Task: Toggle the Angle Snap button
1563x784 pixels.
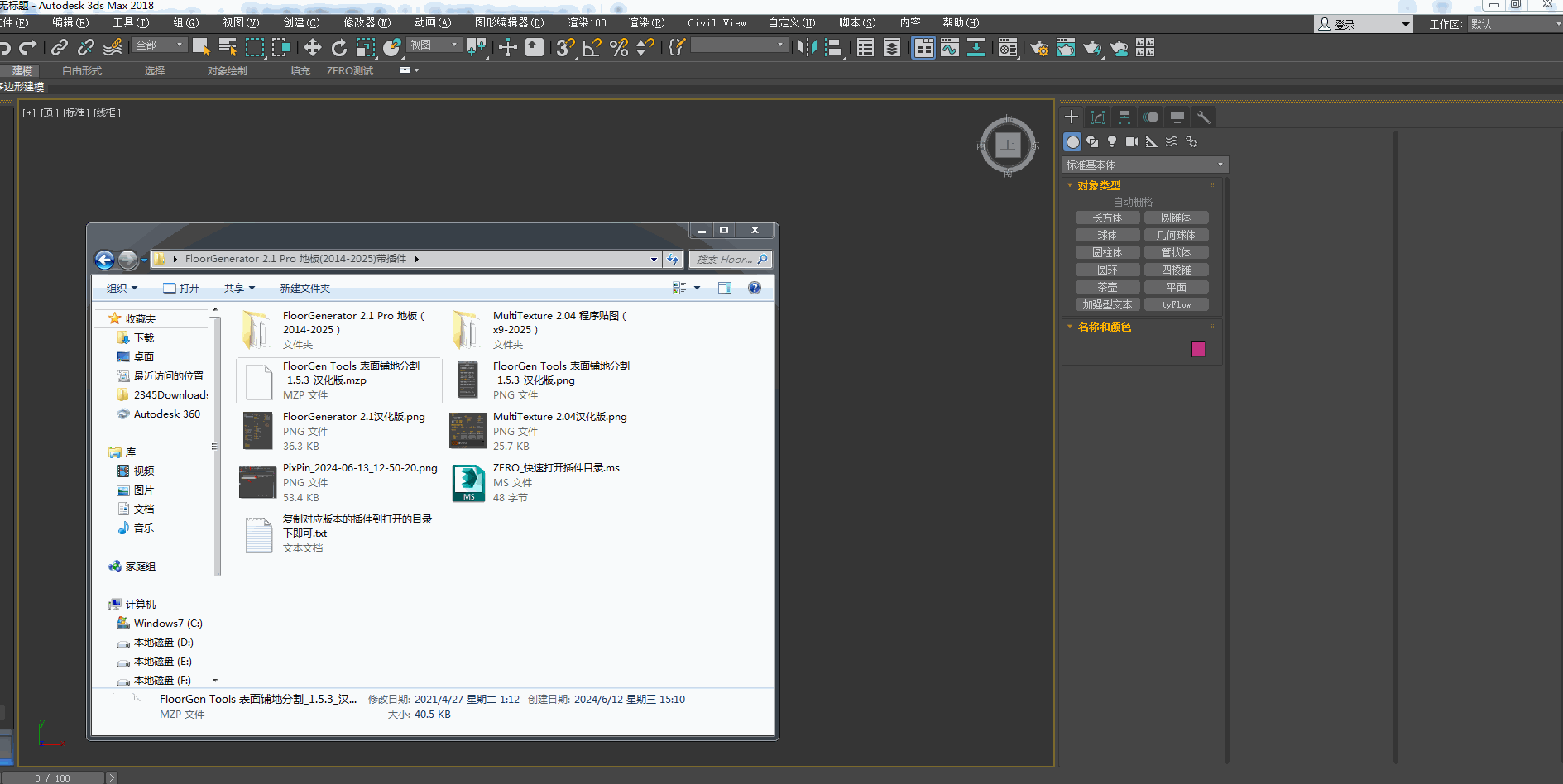Action: click(592, 48)
